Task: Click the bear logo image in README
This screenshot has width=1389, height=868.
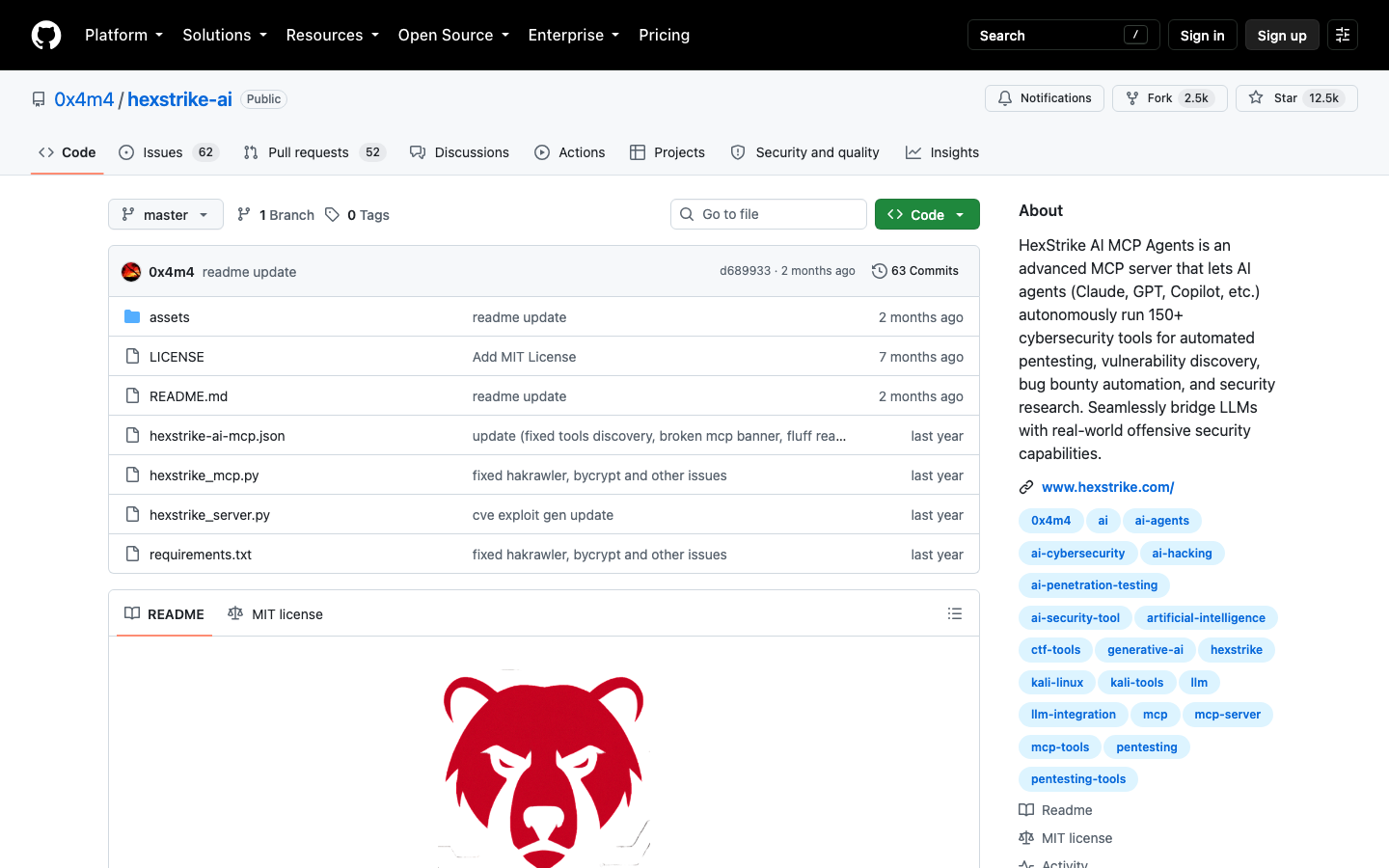Action: (x=544, y=769)
